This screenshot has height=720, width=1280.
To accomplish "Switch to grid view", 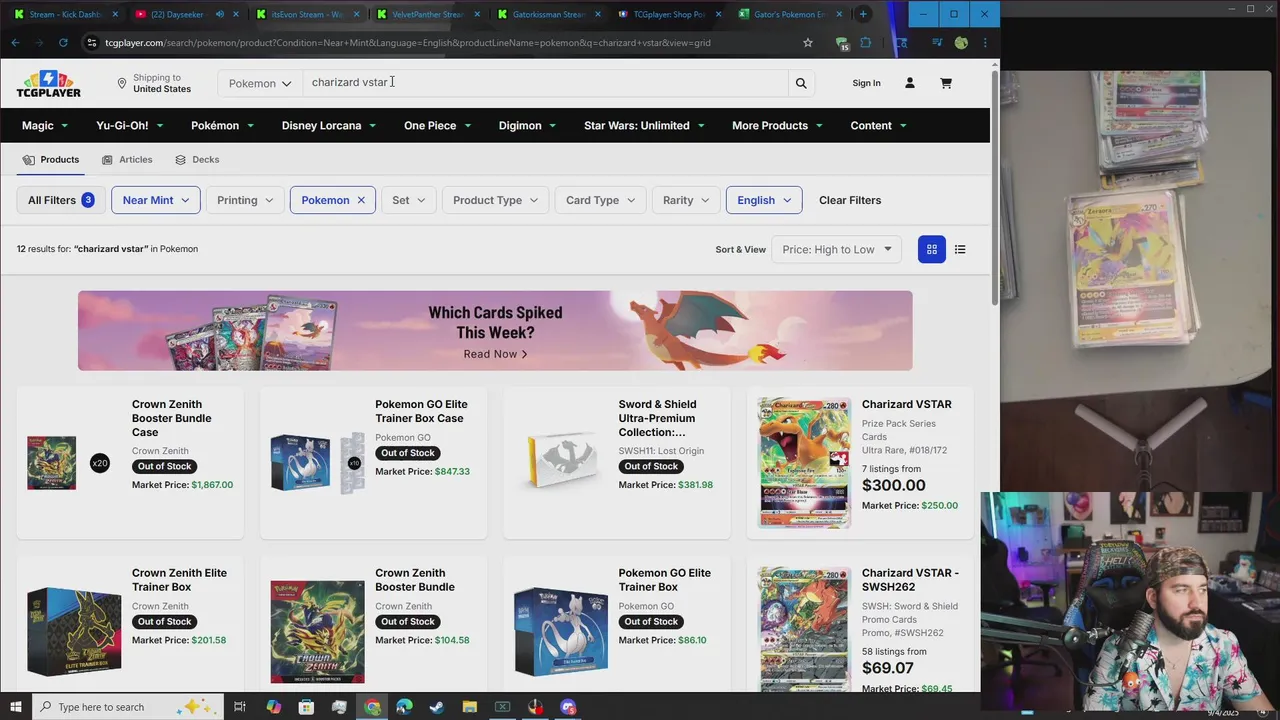I will [x=931, y=249].
